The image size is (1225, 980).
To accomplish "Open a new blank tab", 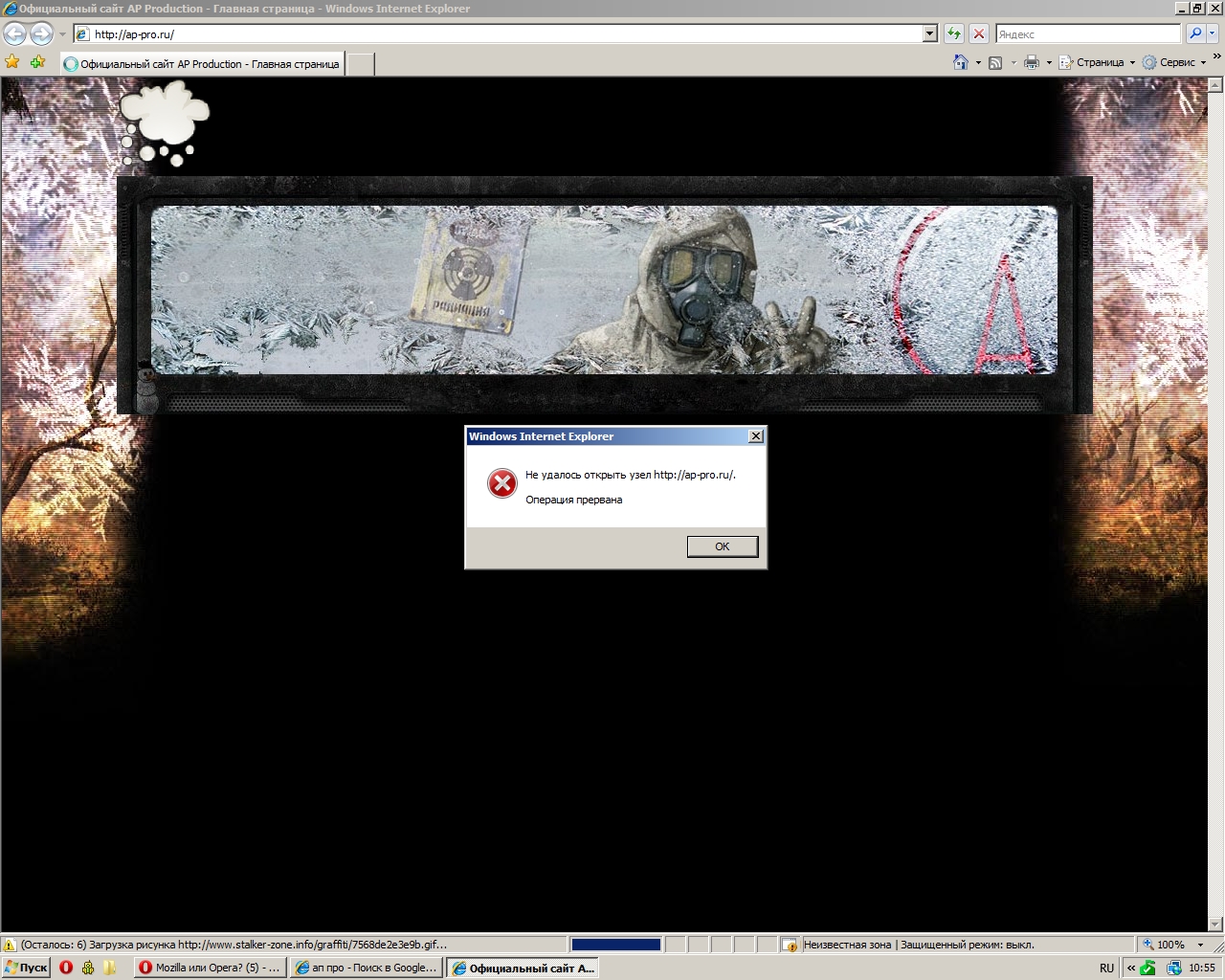I will pos(360,64).
